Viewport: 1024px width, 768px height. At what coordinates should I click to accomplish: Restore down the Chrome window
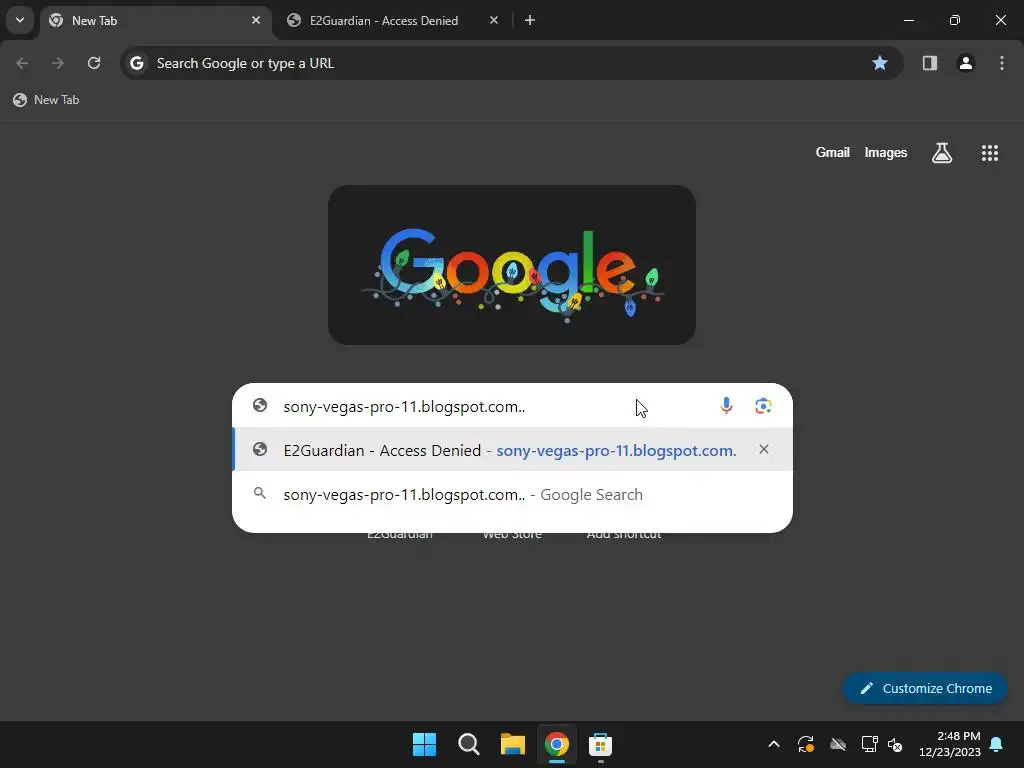click(x=954, y=20)
